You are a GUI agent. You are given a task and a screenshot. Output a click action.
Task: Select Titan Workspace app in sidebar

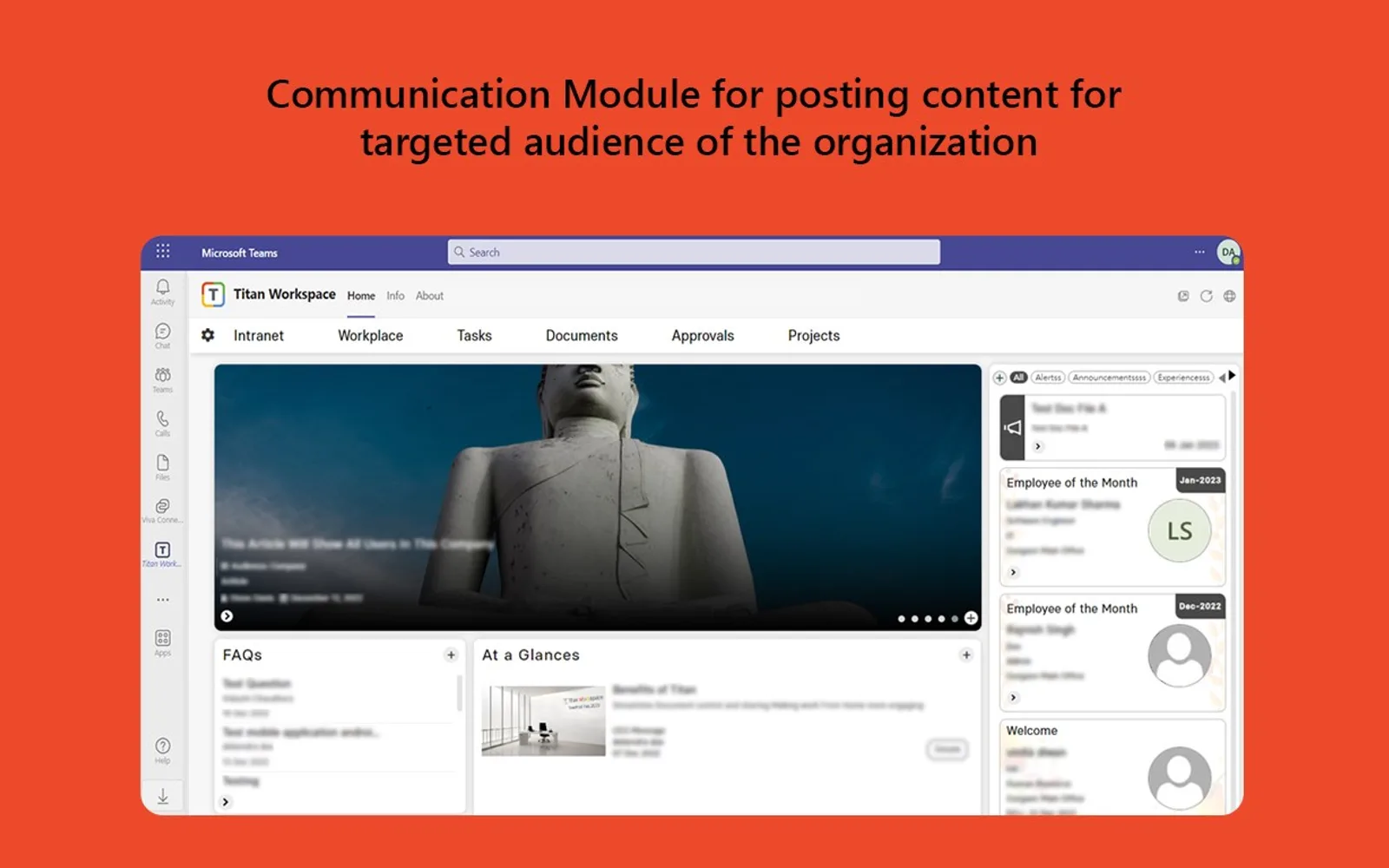[162, 555]
